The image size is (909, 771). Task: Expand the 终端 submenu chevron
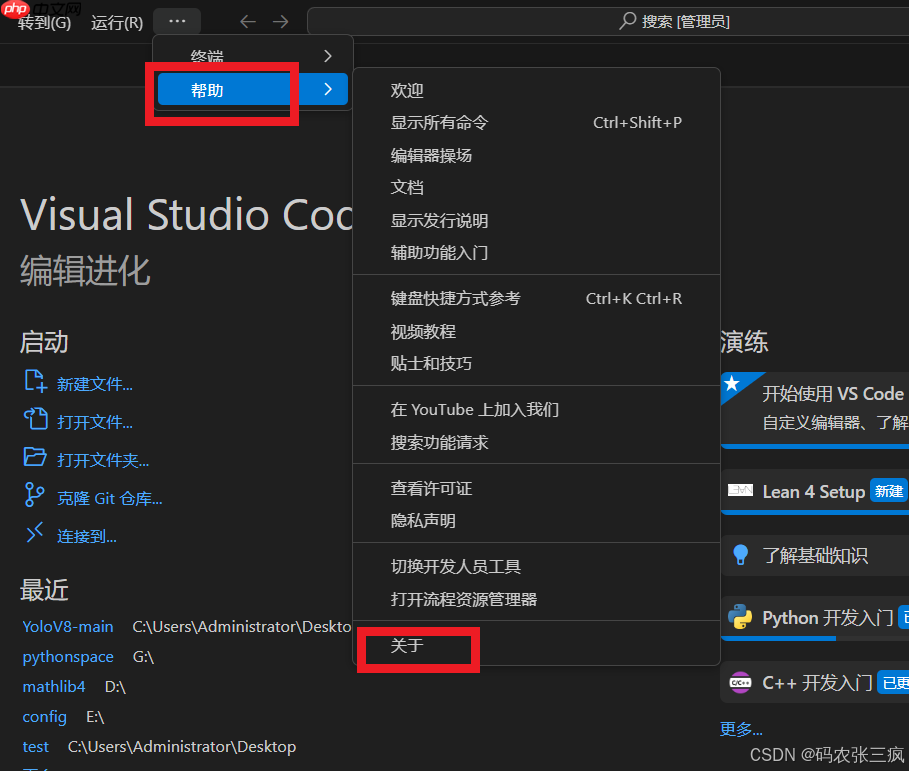pyautogui.click(x=328, y=57)
